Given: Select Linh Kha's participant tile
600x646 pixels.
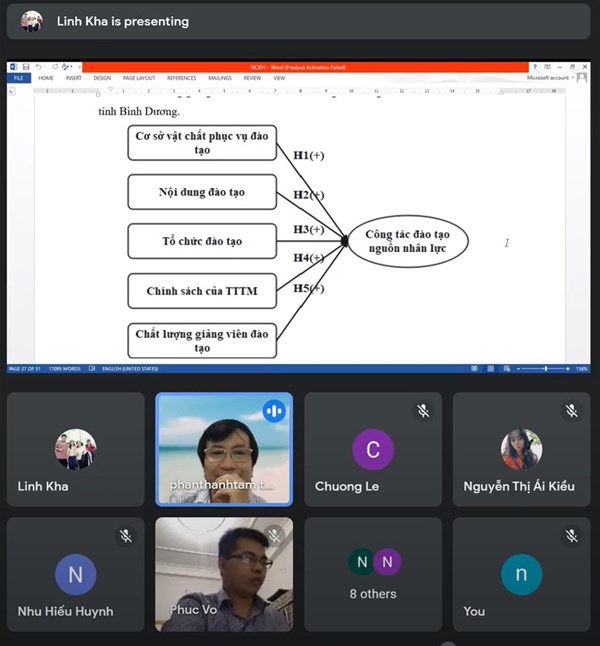Looking at the screenshot, I should 76,449.
